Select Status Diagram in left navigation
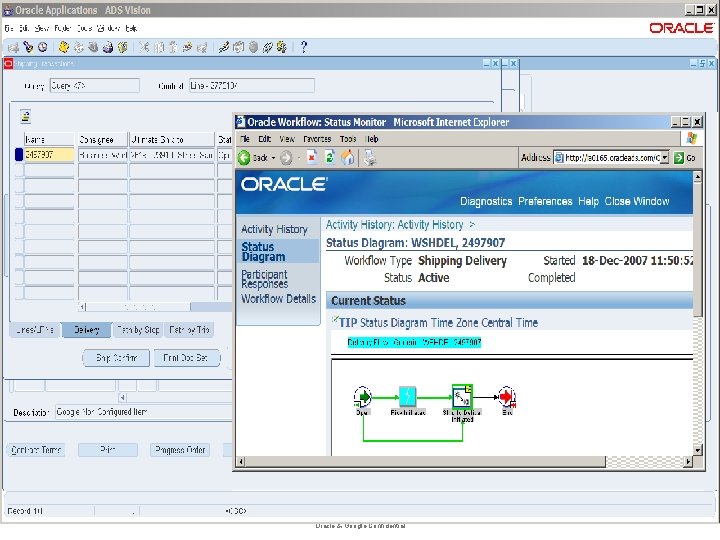The height and width of the screenshot is (540, 720). coord(264,252)
